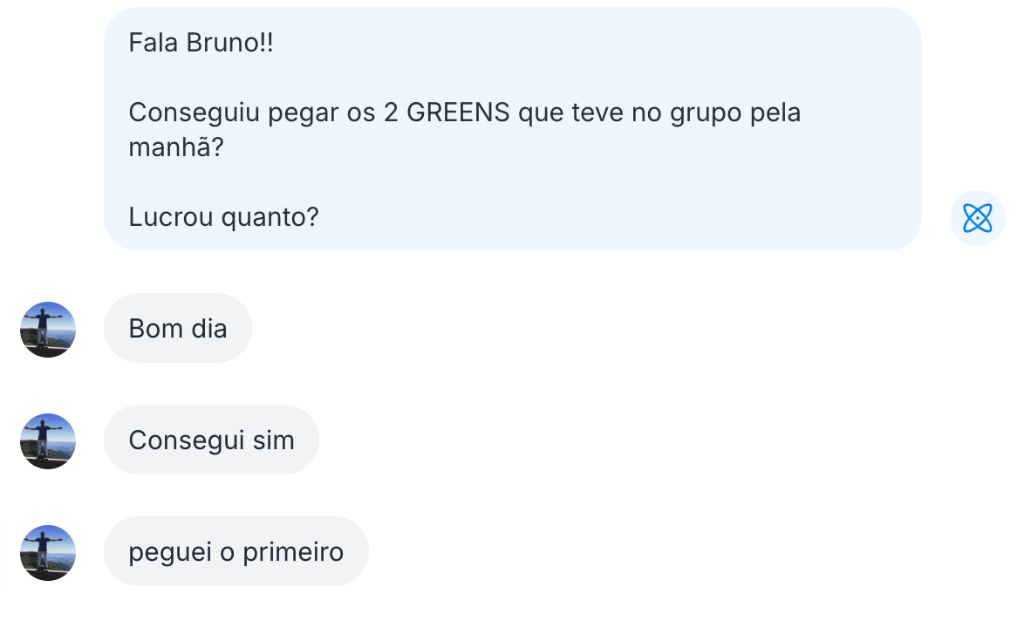The width and height of the screenshot is (1024, 622).
Task: Select the topmost profile picture in the conversation
Action: pos(47,328)
